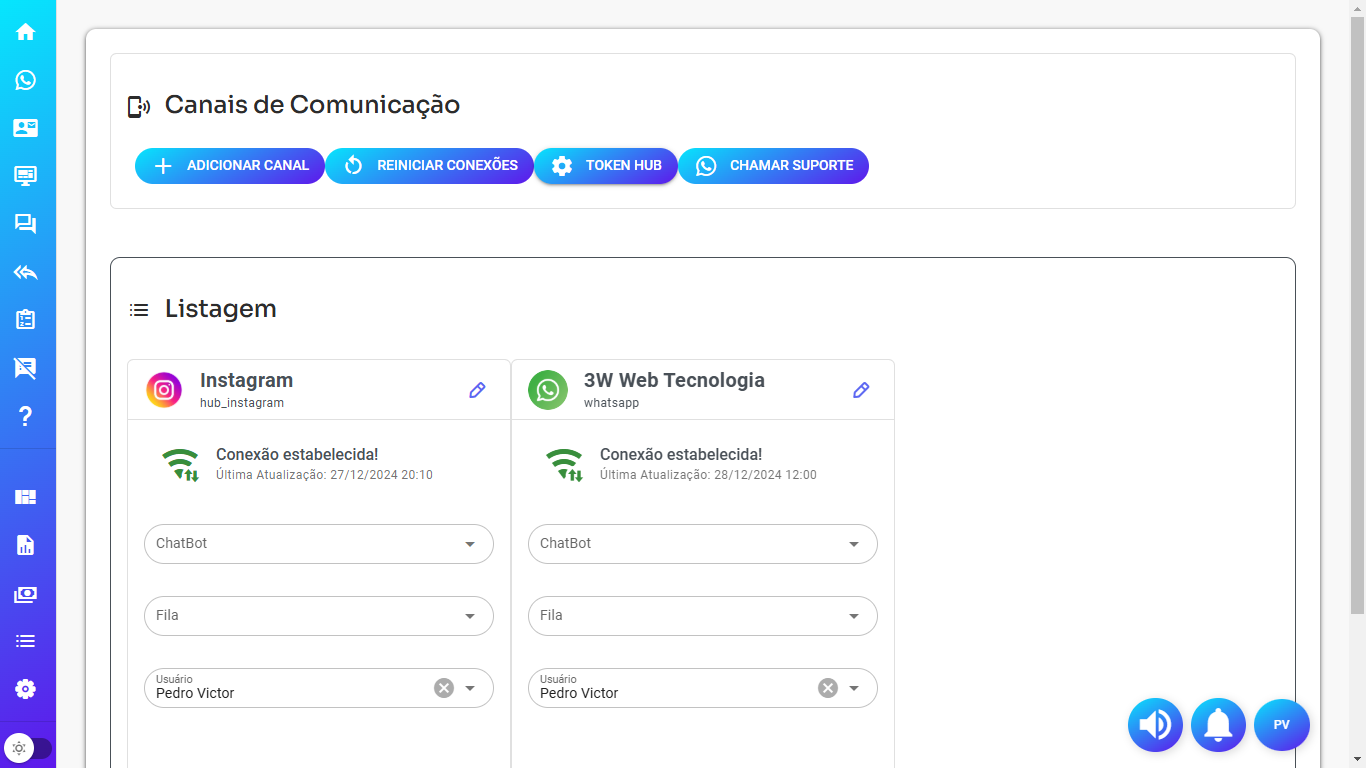This screenshot has height=768, width=1366.
Task: Open the clipboard tasks icon in sidebar
Action: 26,320
